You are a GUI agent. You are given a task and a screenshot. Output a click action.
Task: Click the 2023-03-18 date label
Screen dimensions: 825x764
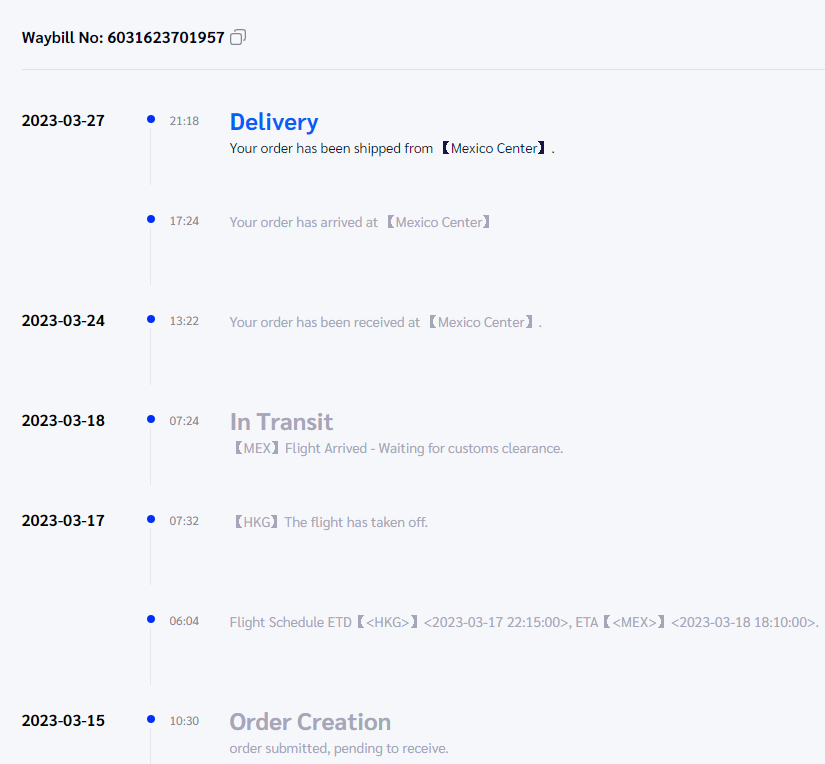63,421
